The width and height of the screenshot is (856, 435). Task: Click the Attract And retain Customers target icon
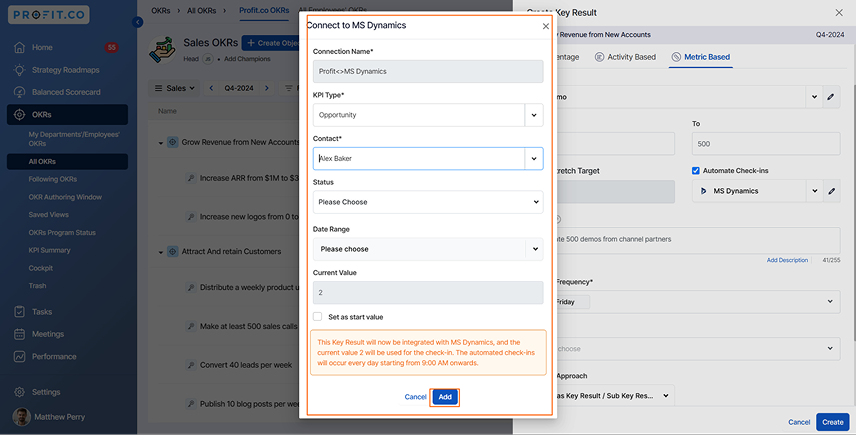[x=173, y=252]
